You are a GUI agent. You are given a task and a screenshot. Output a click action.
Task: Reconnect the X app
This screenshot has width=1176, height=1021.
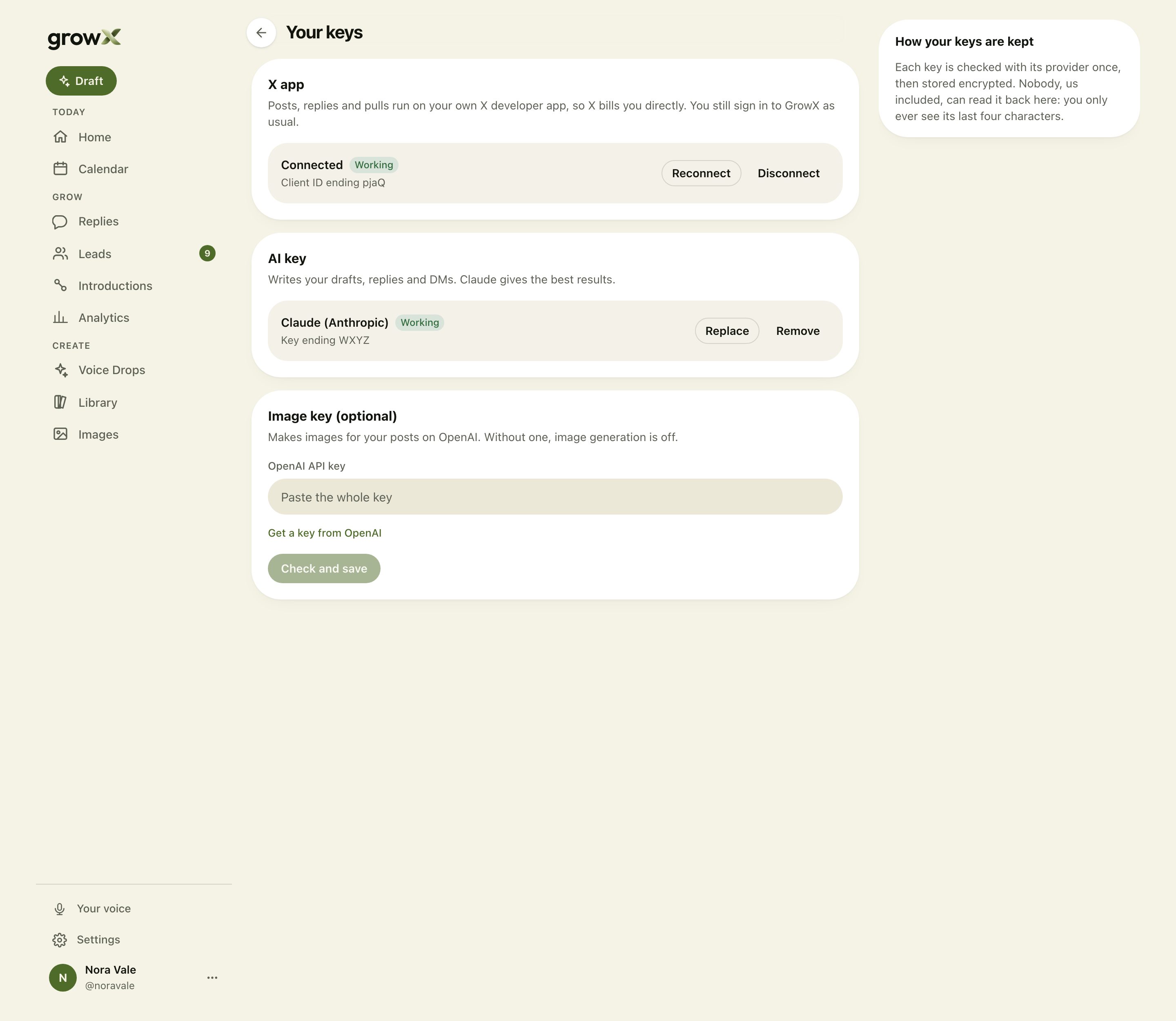pos(701,173)
